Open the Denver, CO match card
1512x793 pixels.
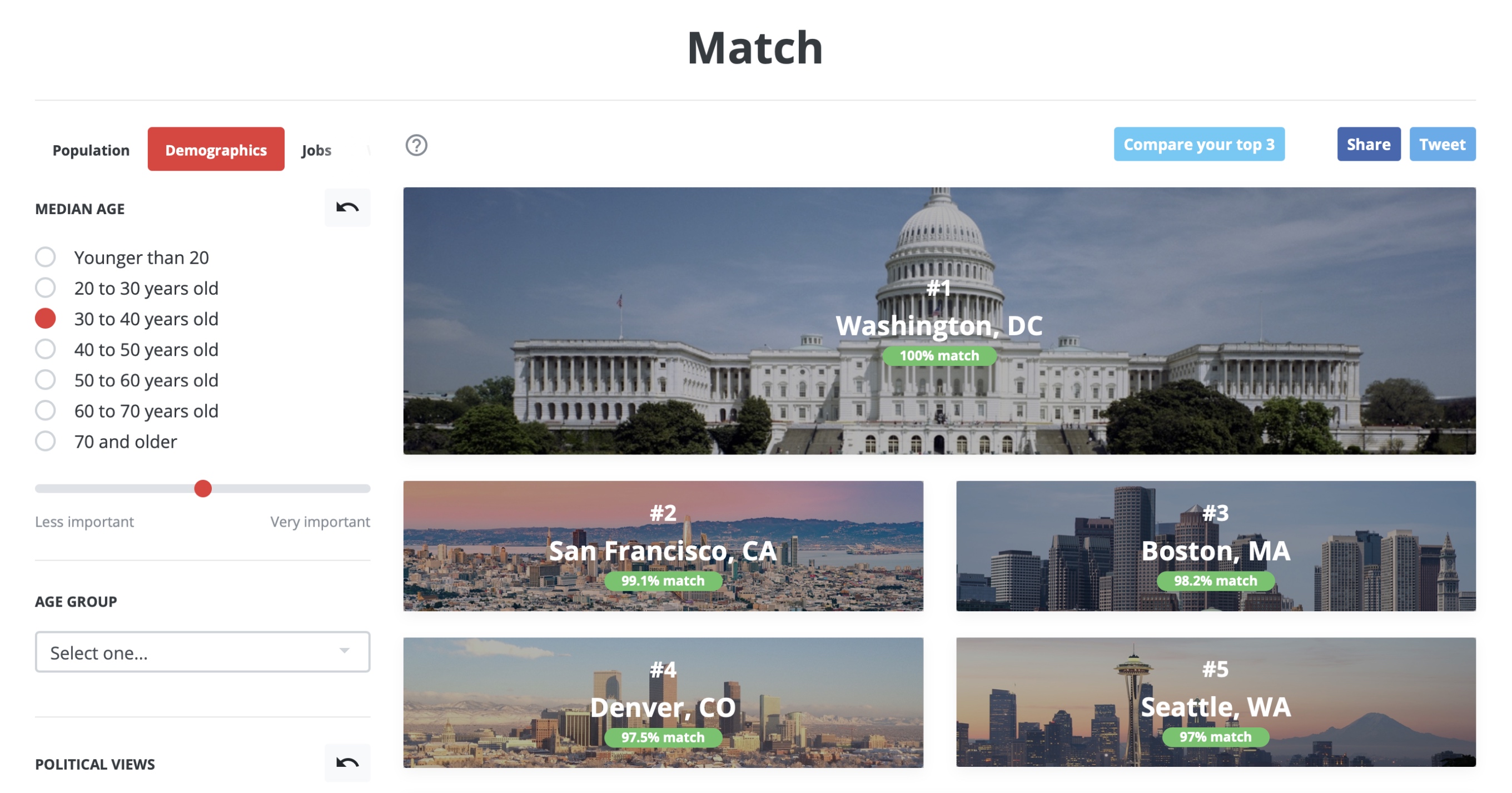coord(663,702)
